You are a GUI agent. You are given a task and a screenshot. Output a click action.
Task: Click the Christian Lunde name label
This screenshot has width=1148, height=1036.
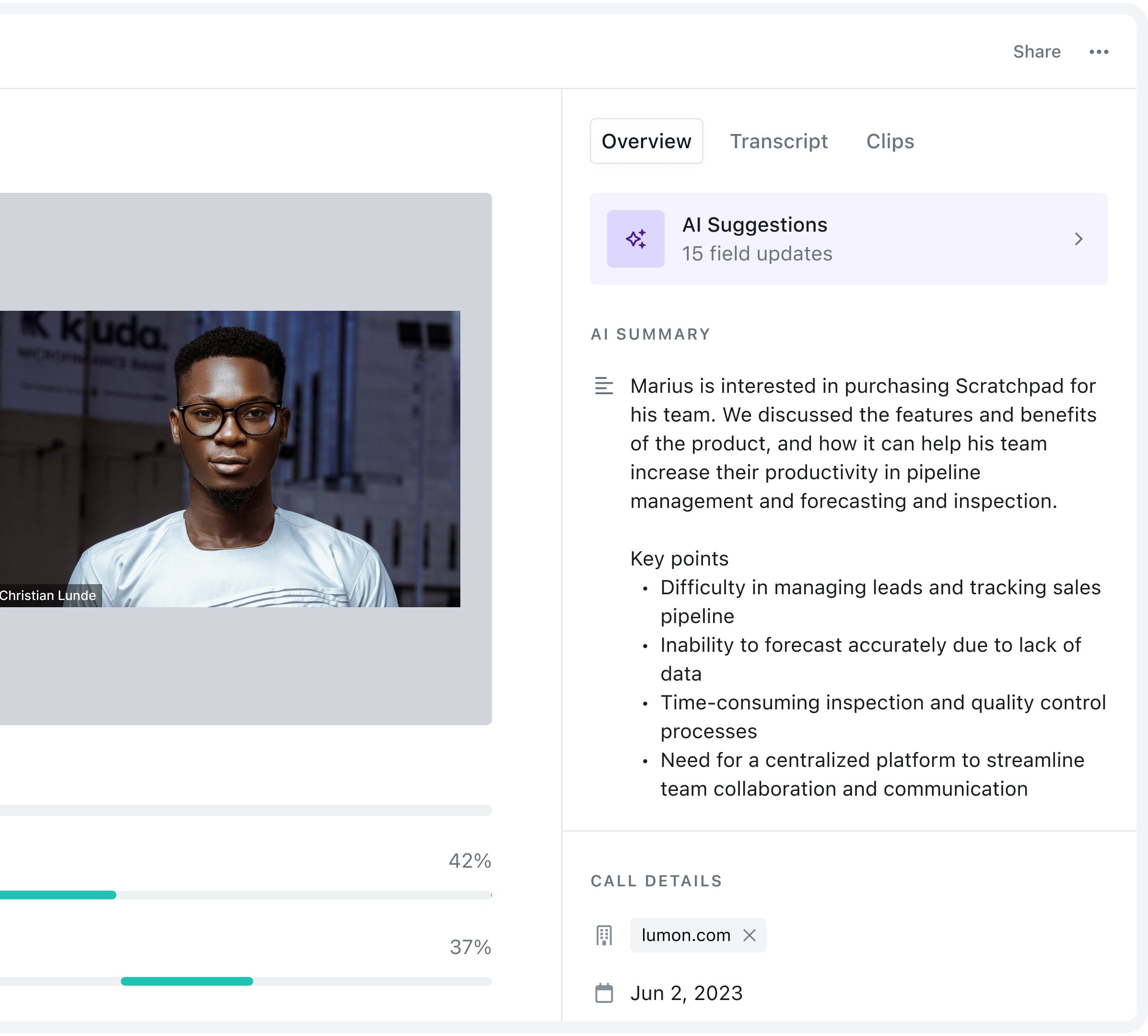click(x=48, y=595)
